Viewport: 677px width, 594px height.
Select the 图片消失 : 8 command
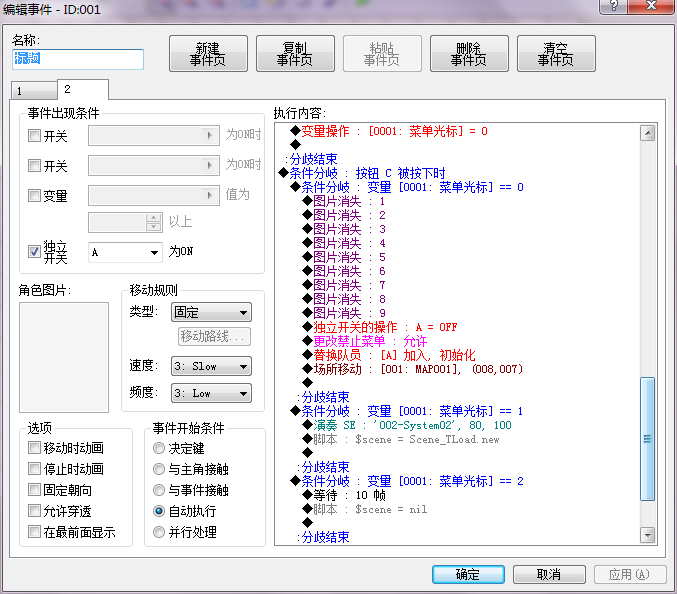344,299
